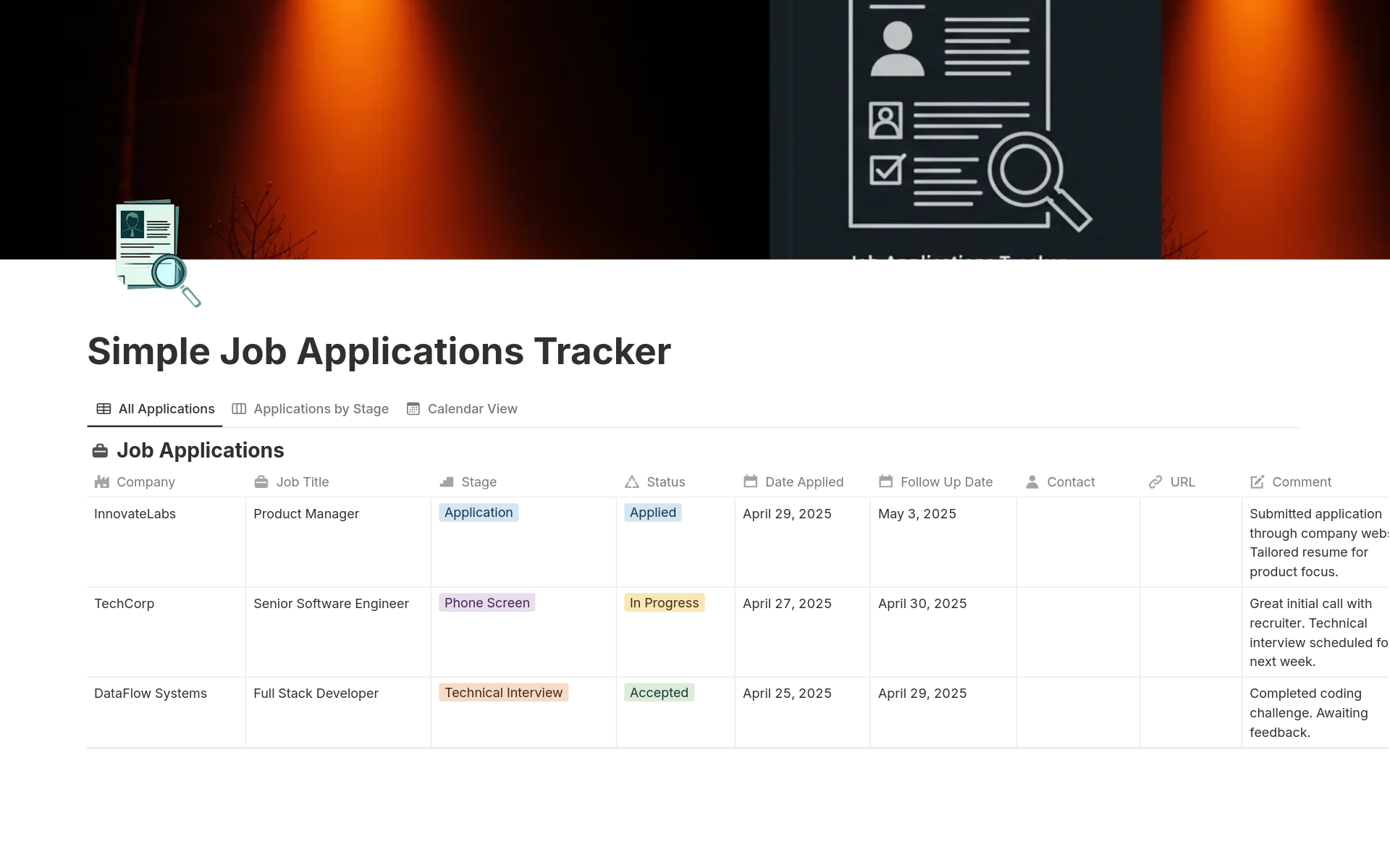
Task: Click the briefcase icon in Job Title header
Action: (x=261, y=482)
